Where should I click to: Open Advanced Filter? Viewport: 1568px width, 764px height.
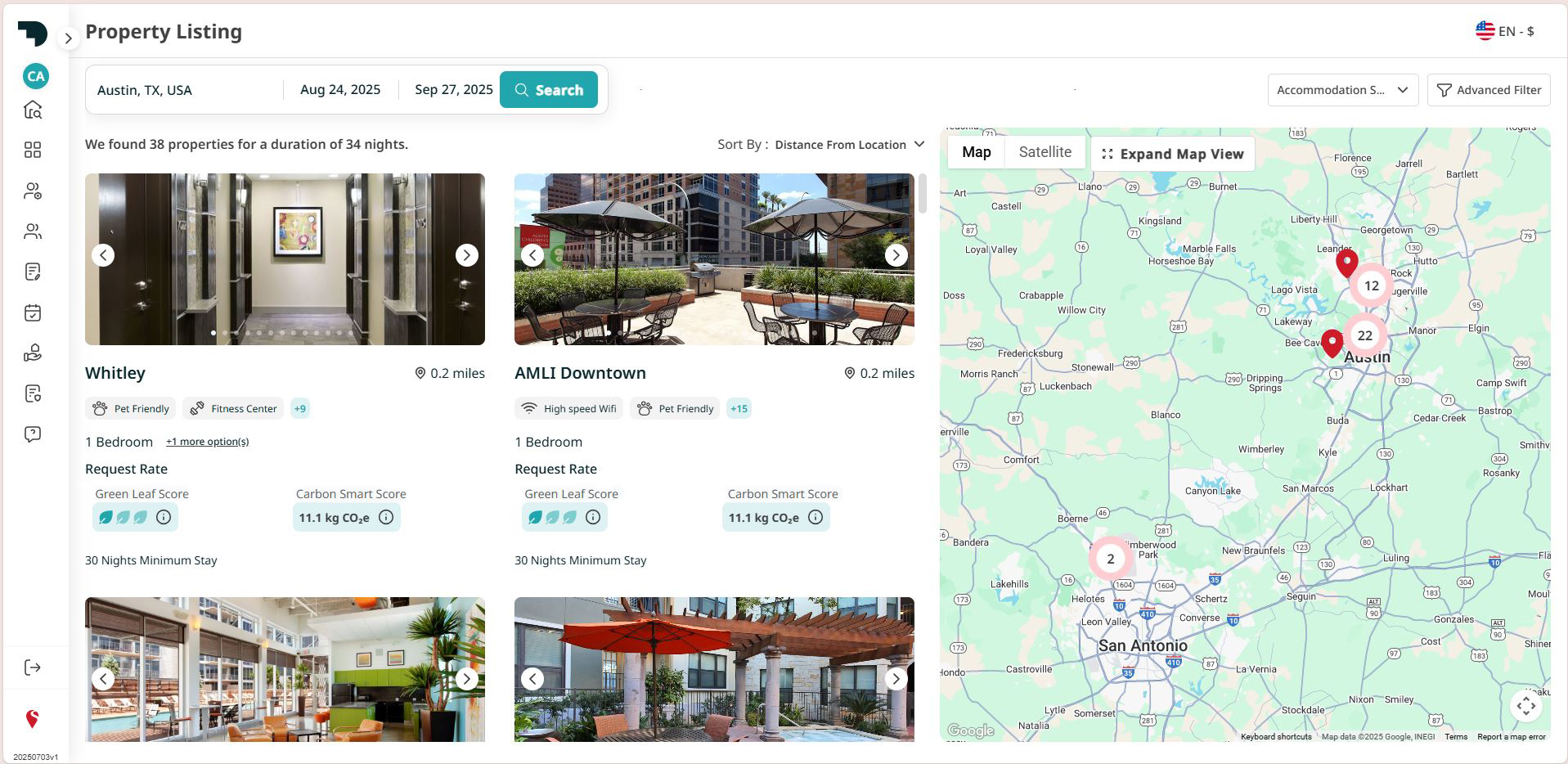[1489, 89]
